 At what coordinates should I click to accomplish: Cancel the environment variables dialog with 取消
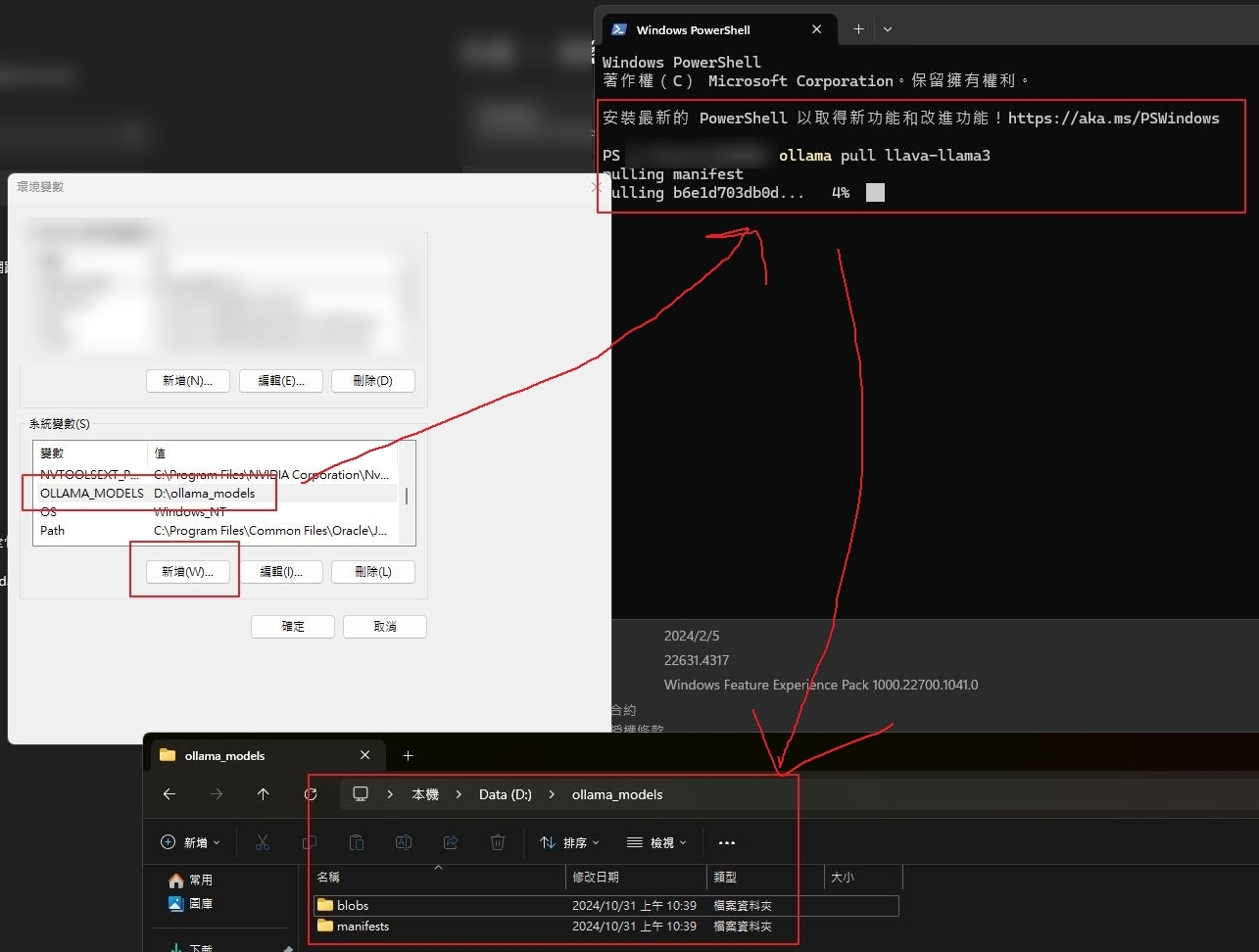click(x=385, y=626)
